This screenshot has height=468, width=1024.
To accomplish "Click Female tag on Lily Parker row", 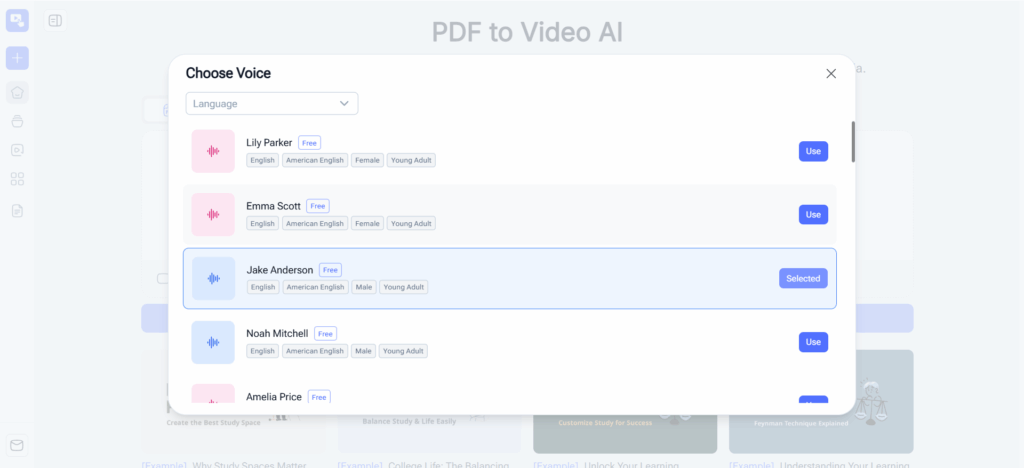I will click(367, 160).
